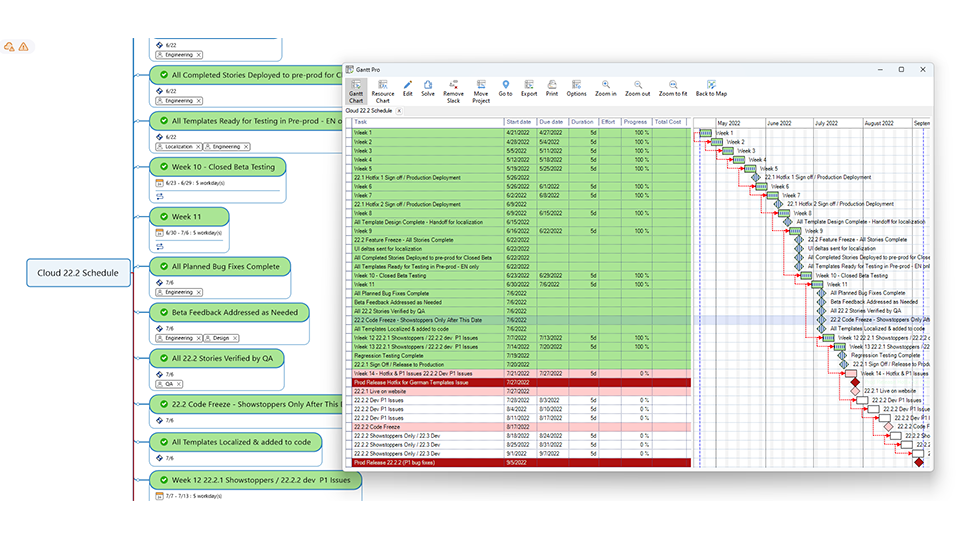The width and height of the screenshot is (960, 540).
Task: Click progress '0 %' in Week 14 row
Action: (644, 373)
